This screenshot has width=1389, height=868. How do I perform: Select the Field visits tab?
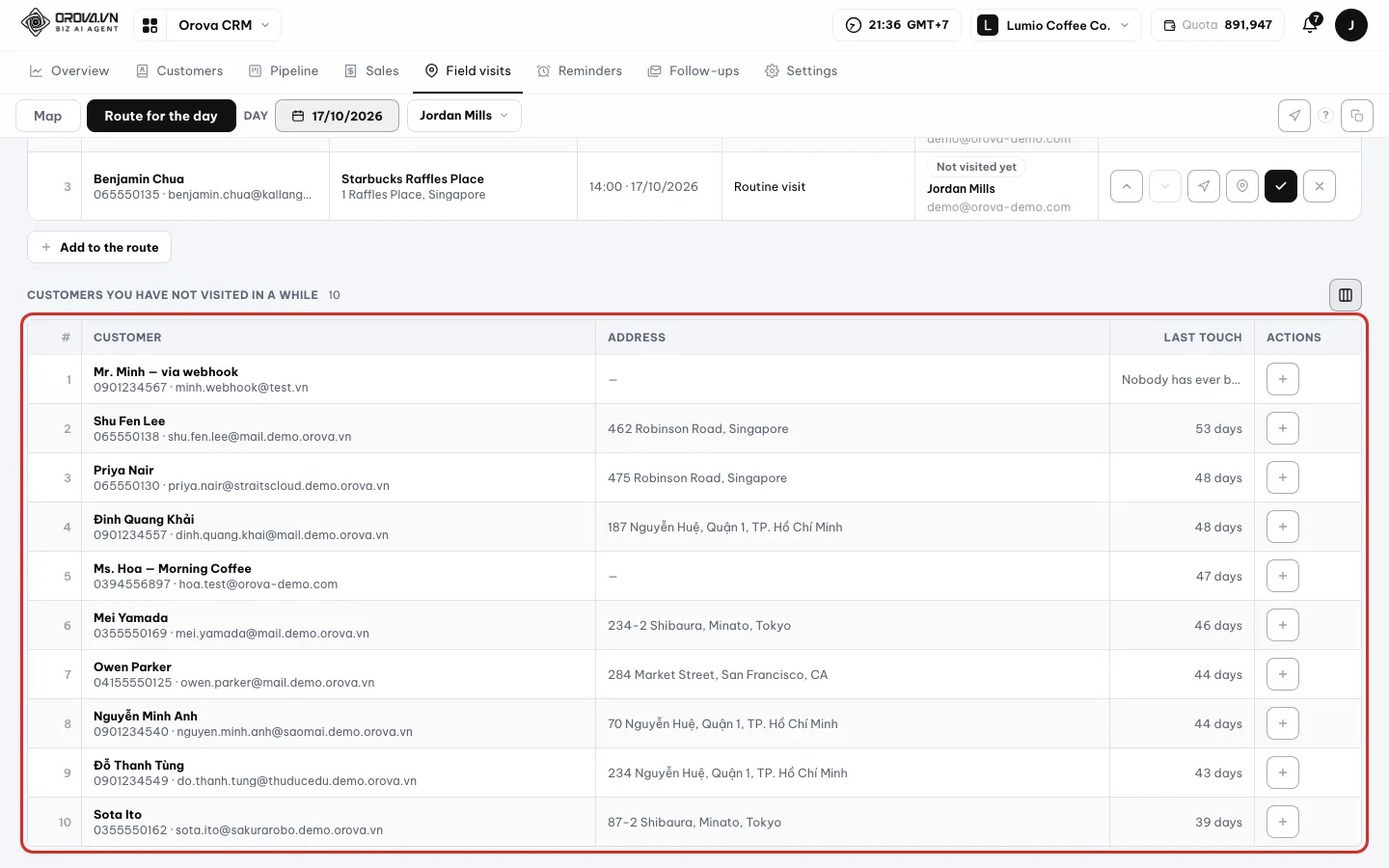coord(468,71)
